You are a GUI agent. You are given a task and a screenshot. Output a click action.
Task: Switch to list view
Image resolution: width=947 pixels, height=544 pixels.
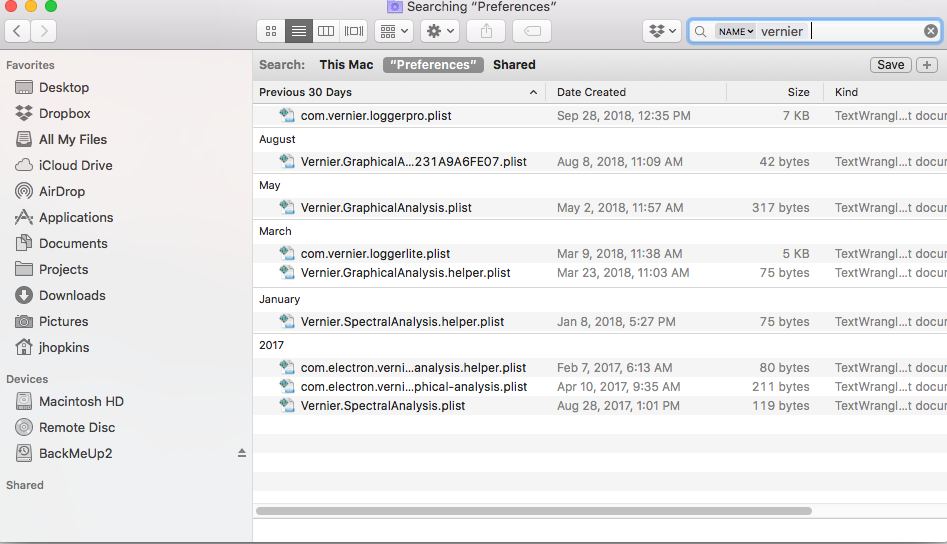pyautogui.click(x=299, y=31)
